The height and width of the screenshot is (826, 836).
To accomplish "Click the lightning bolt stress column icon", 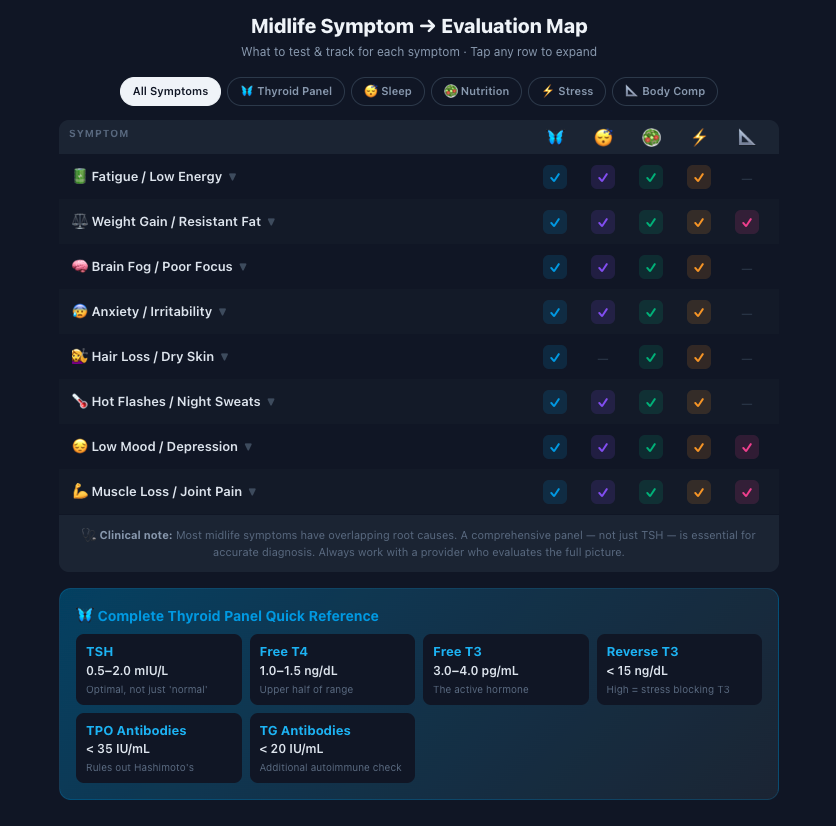I will pyautogui.click(x=699, y=137).
